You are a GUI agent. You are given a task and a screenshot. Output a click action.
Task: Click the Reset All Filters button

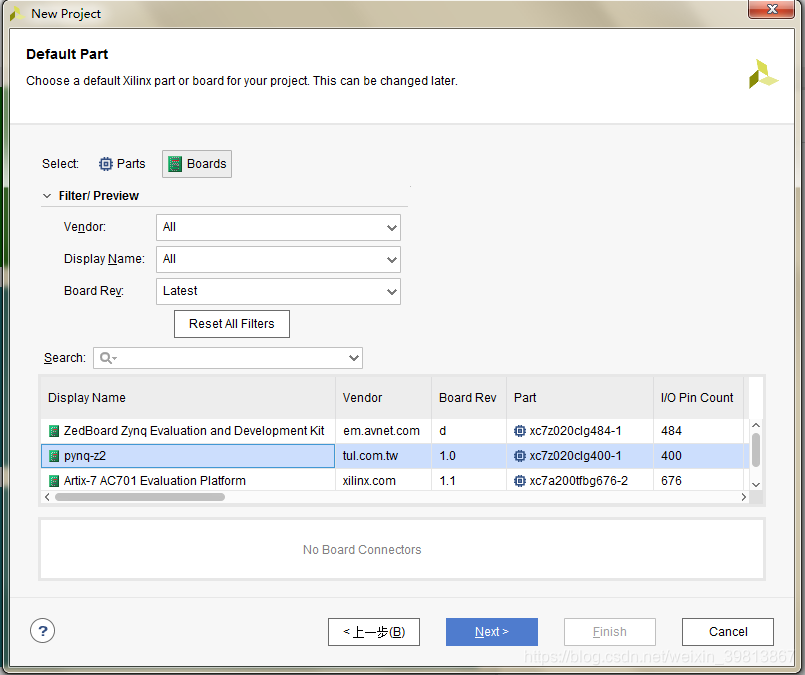pos(232,324)
